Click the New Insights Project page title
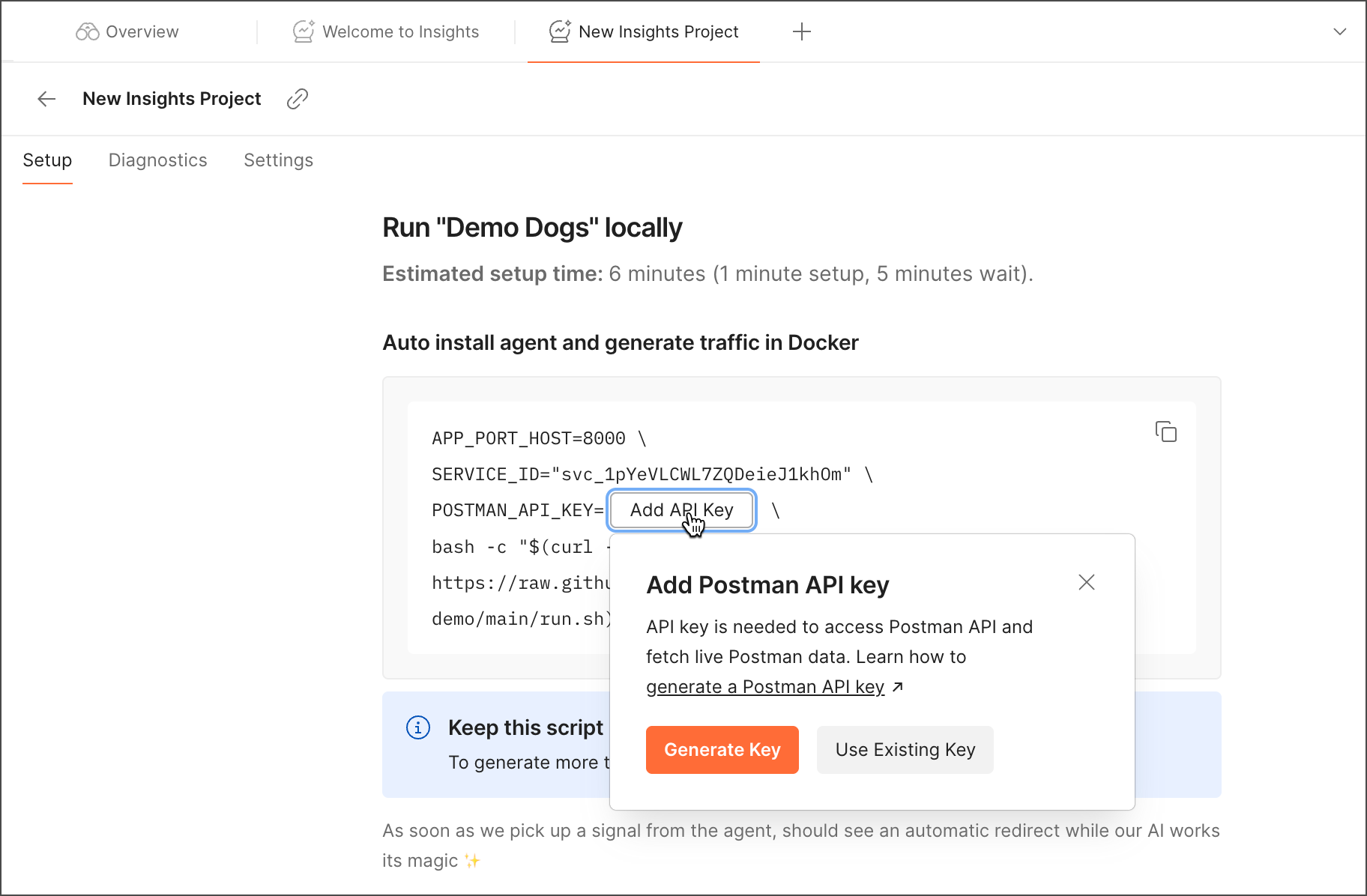Screen dimensions: 1367x896 pos(172,99)
